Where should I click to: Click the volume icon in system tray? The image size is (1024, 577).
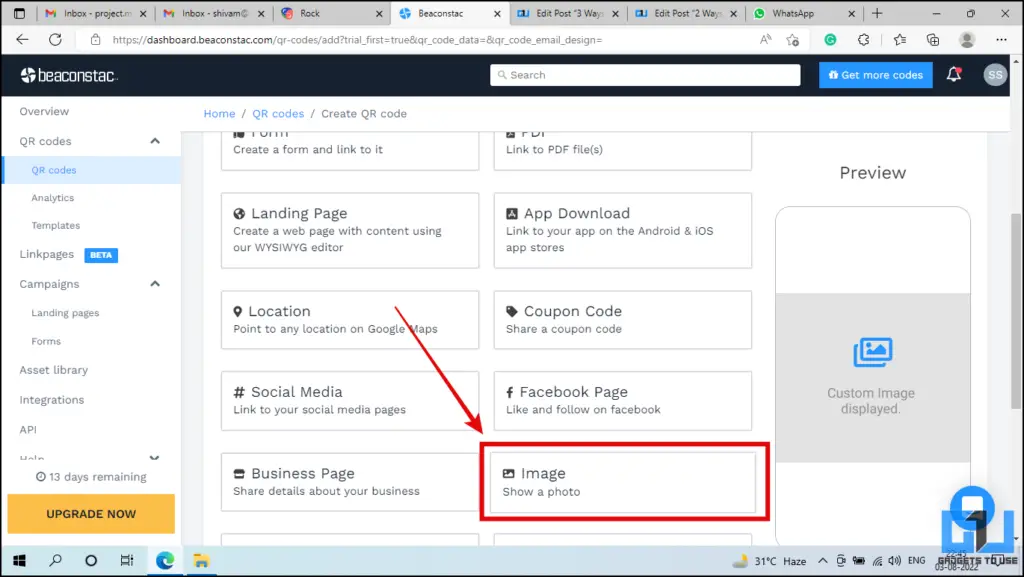point(895,561)
